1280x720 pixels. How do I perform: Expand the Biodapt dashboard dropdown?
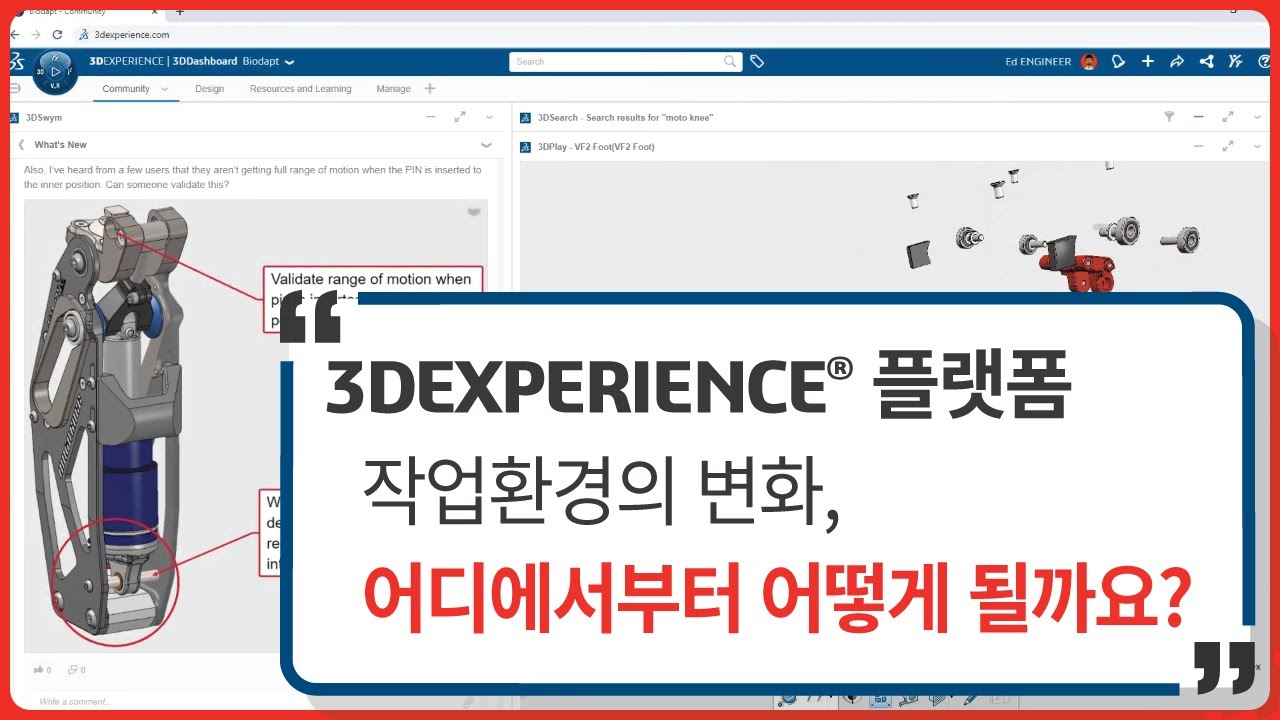click(x=290, y=62)
